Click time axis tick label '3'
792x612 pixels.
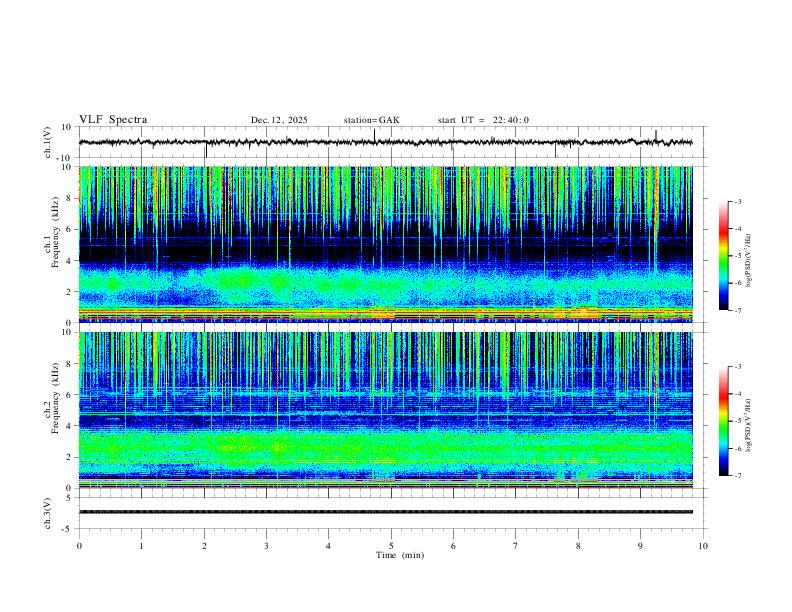(x=266, y=546)
